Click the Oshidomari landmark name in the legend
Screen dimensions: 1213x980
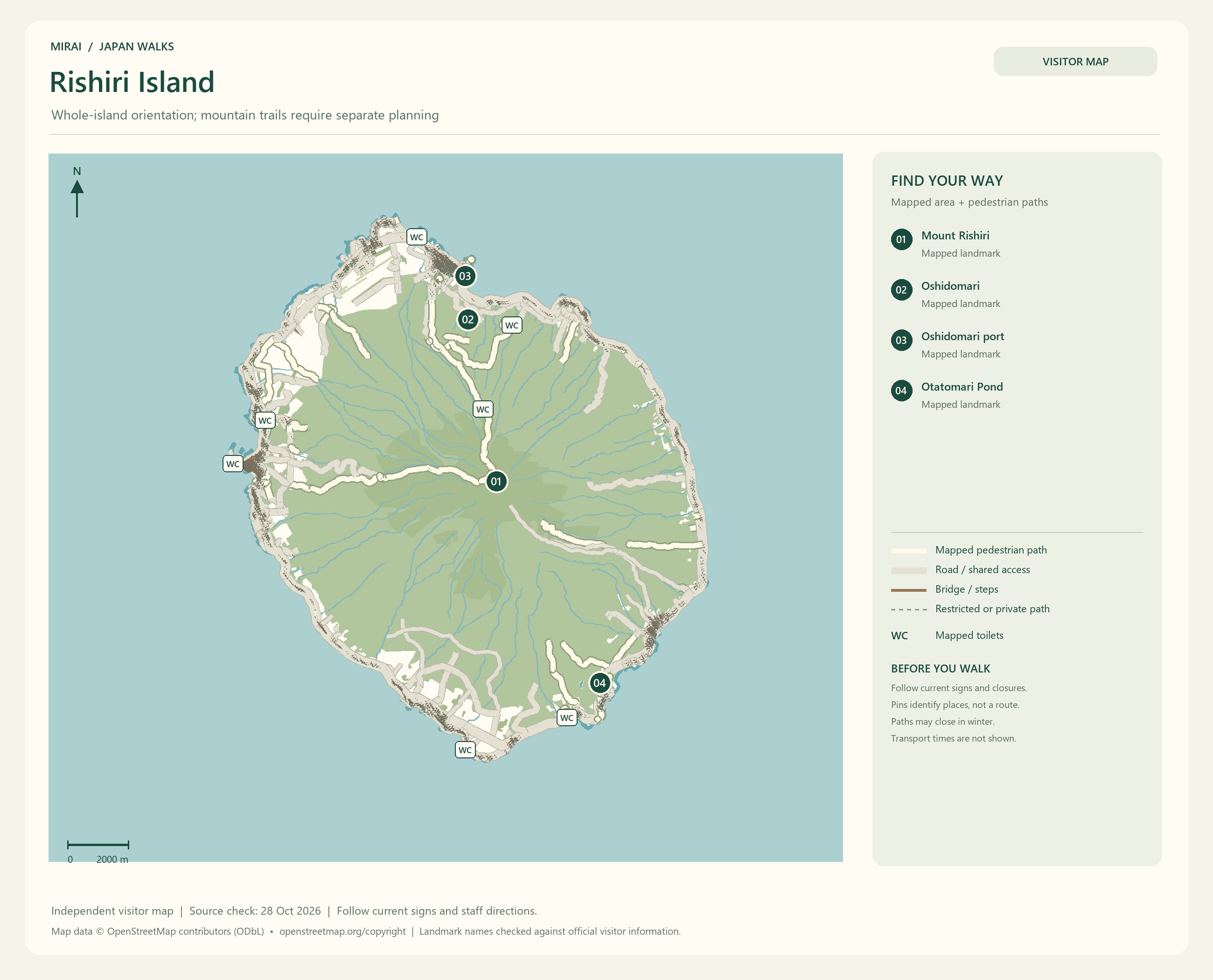click(950, 286)
